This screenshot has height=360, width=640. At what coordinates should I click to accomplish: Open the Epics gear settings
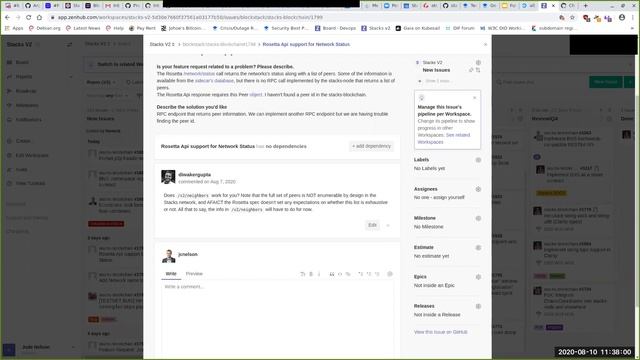click(478, 277)
